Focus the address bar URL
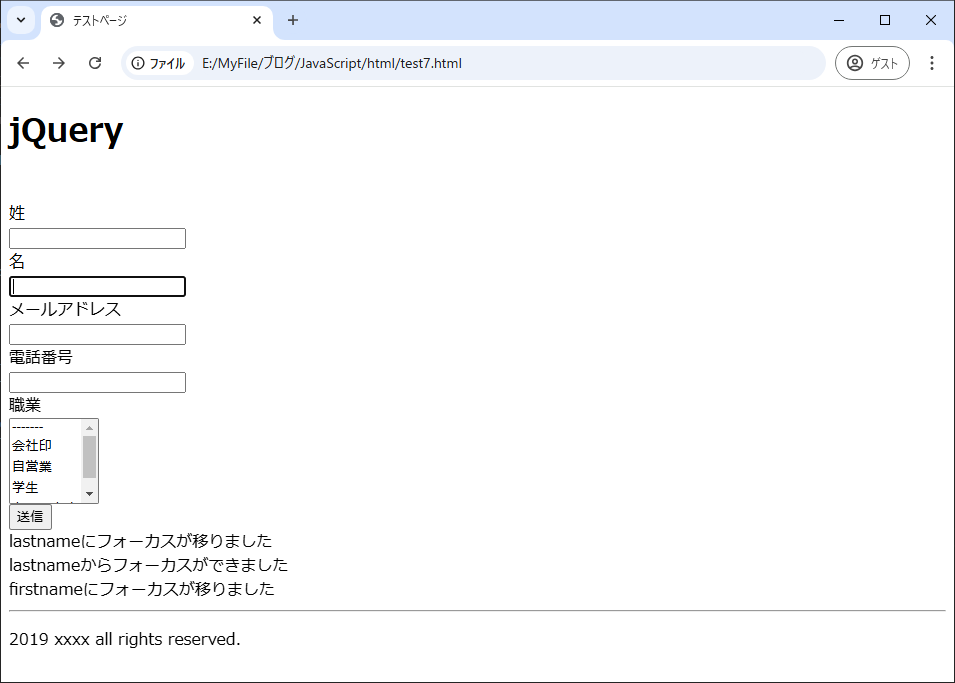The image size is (955, 683). coord(332,63)
